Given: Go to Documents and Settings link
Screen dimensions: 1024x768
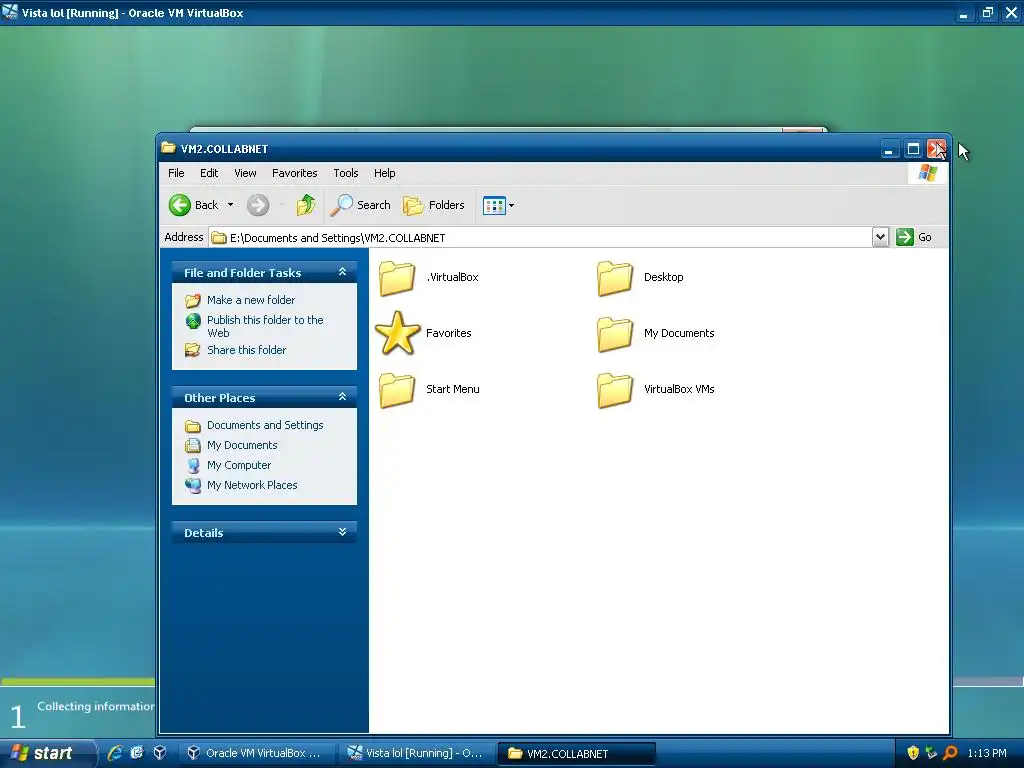Looking at the screenshot, I should pyautogui.click(x=265, y=425).
